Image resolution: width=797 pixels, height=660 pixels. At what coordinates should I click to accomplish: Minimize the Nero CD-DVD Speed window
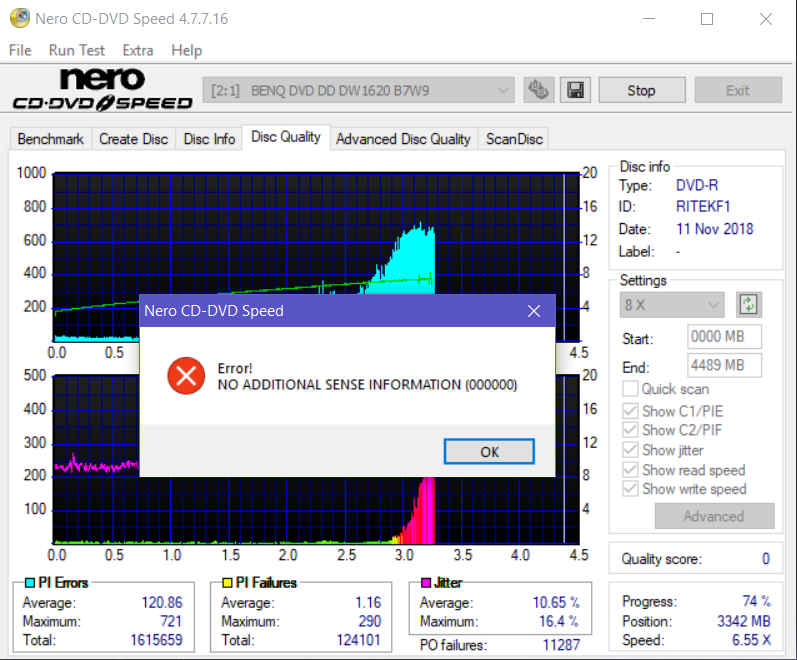pos(649,19)
